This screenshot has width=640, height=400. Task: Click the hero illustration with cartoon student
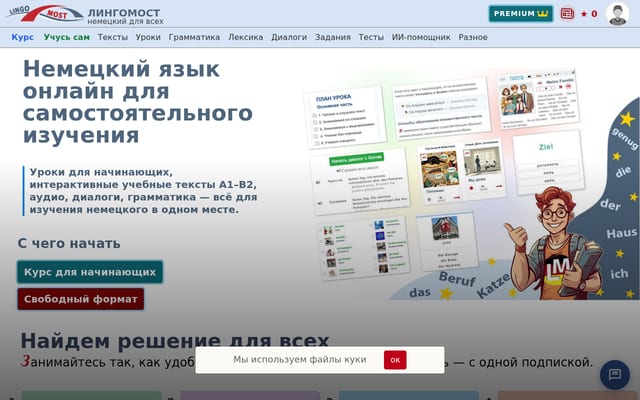(471, 184)
